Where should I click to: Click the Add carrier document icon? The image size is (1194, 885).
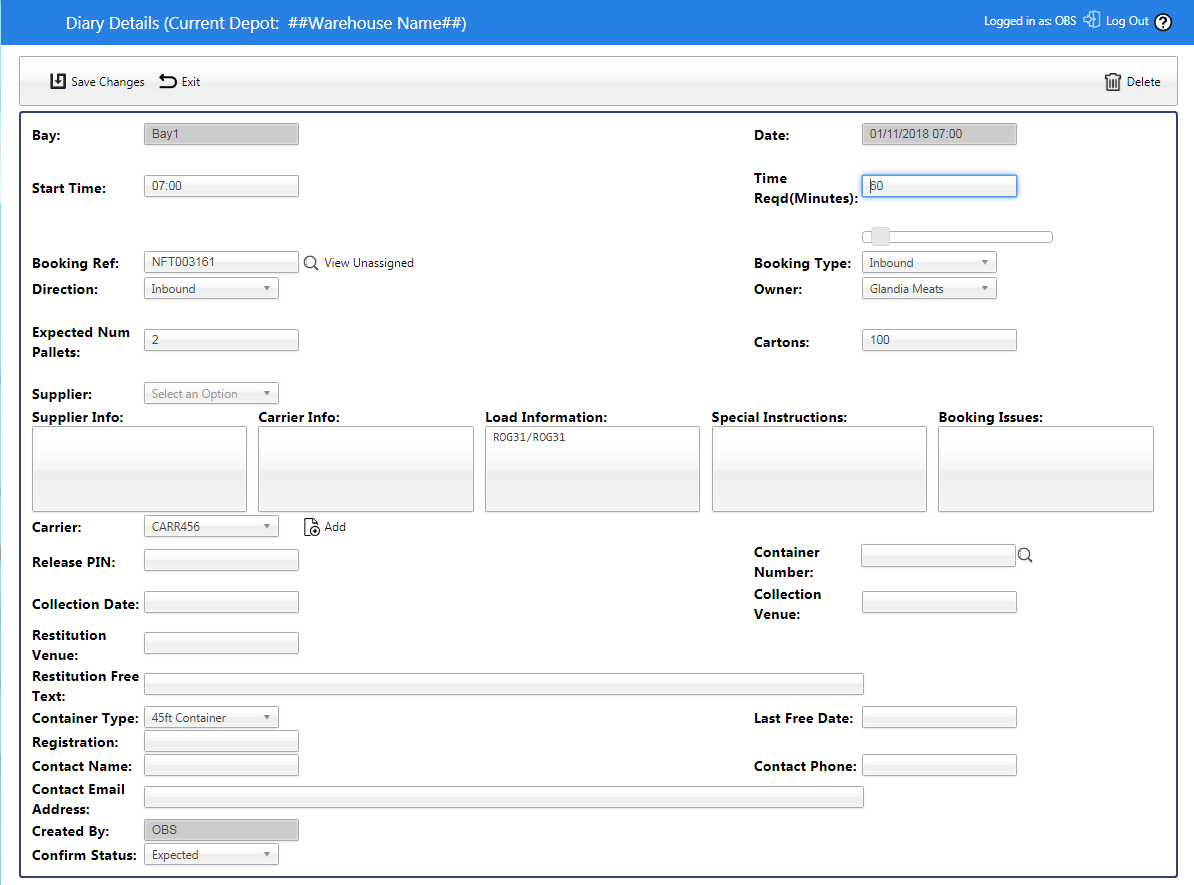(x=311, y=527)
